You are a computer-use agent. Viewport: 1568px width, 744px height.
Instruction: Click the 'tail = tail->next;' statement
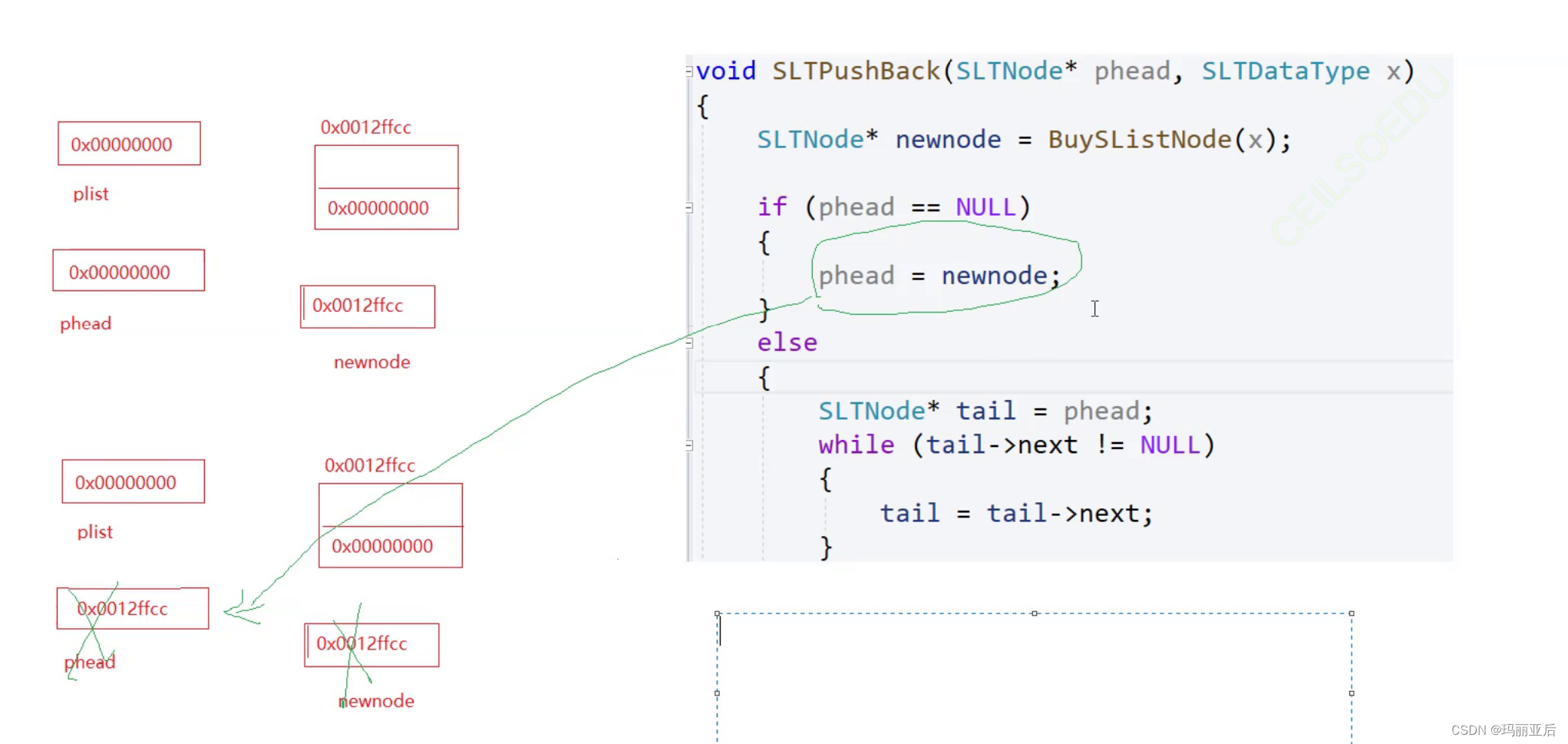coord(1016,513)
